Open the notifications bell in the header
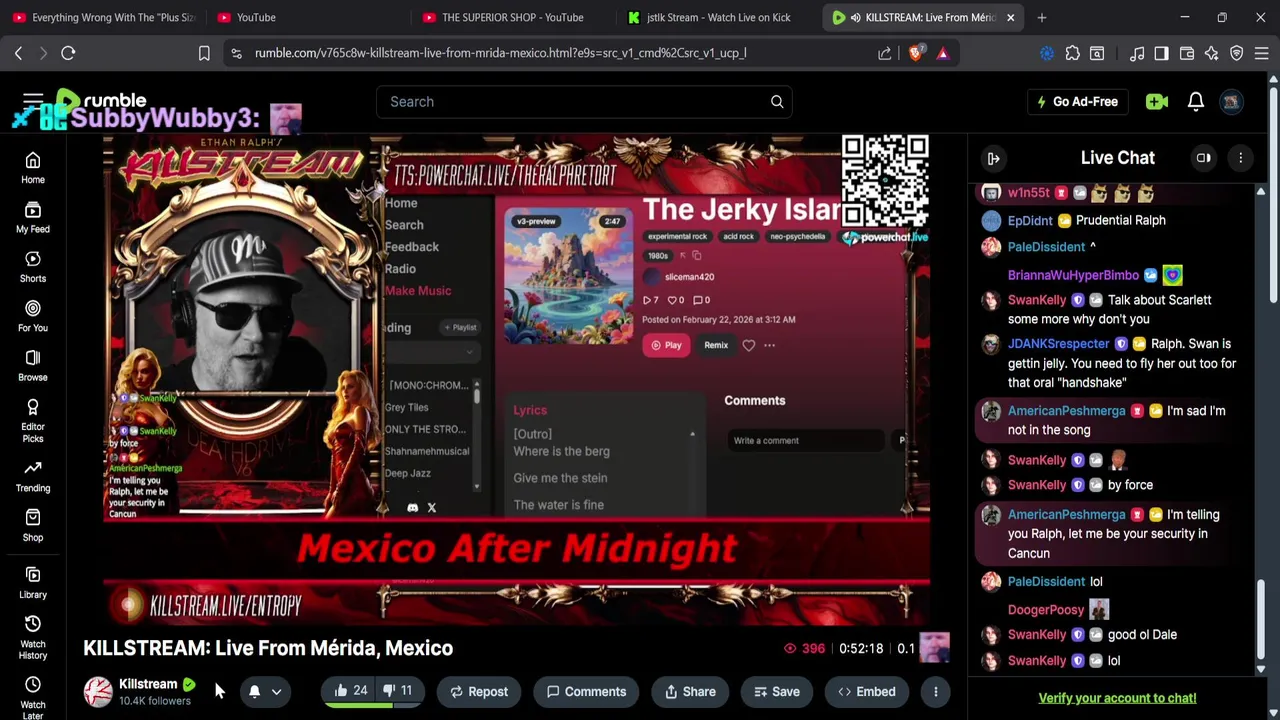The height and width of the screenshot is (720, 1280). pos(1196,101)
